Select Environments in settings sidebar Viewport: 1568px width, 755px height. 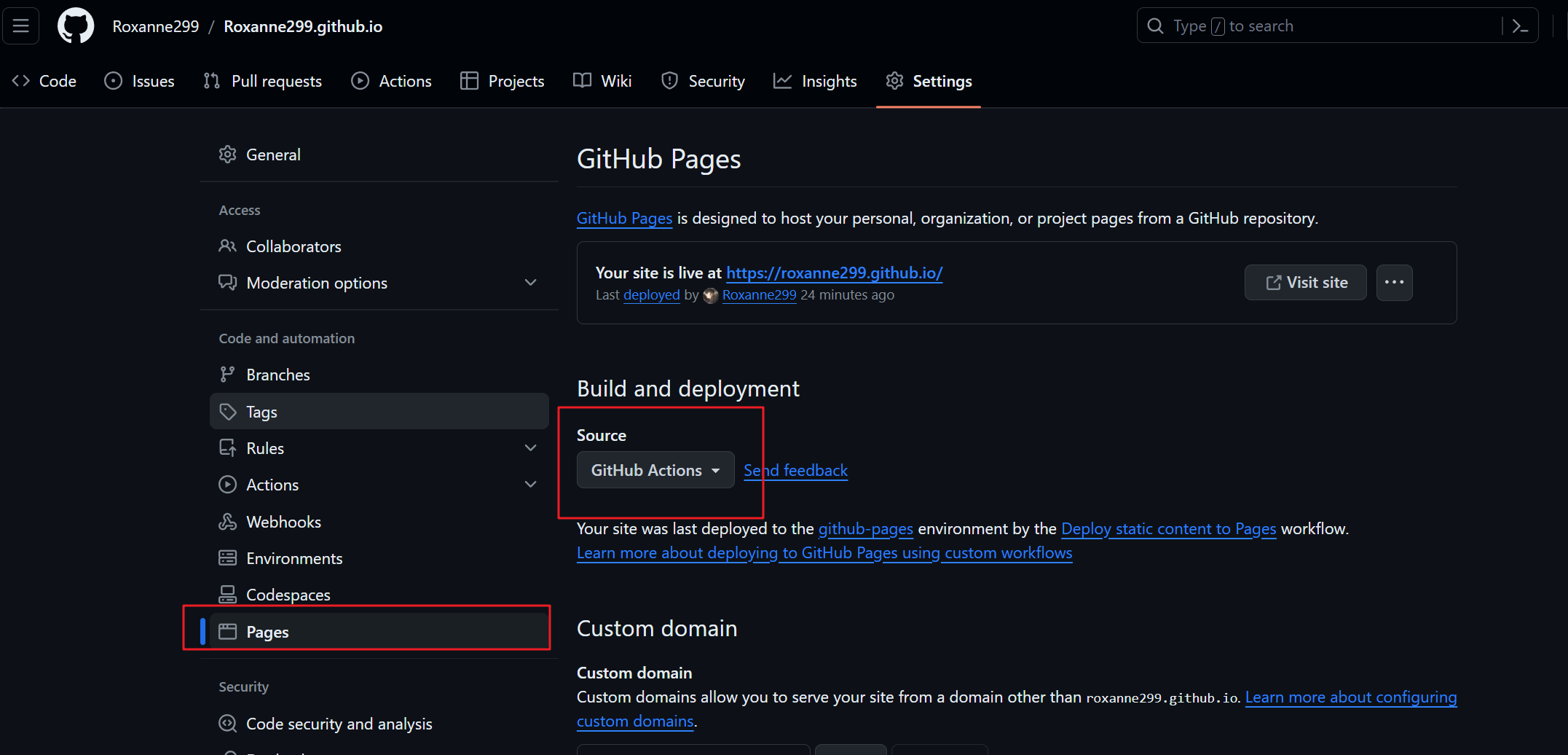point(379,558)
